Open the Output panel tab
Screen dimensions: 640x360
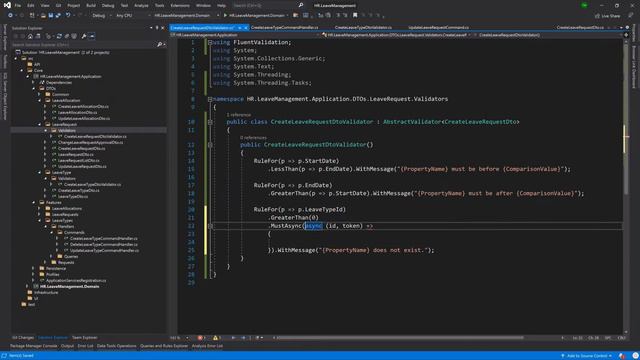coord(67,346)
